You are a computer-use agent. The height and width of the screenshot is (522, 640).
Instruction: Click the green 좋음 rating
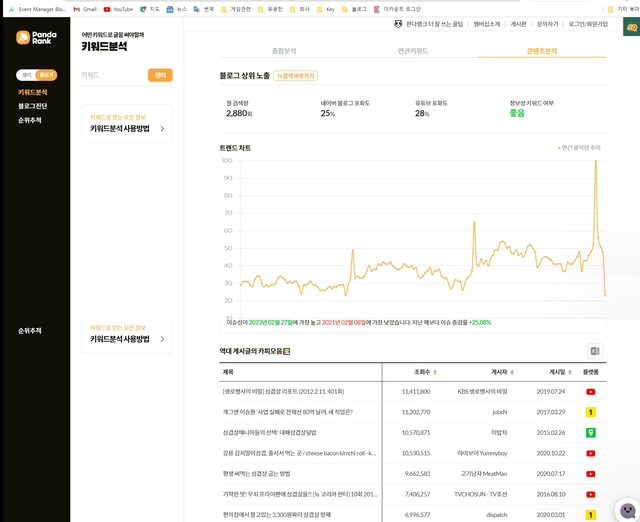pyautogui.click(x=517, y=113)
